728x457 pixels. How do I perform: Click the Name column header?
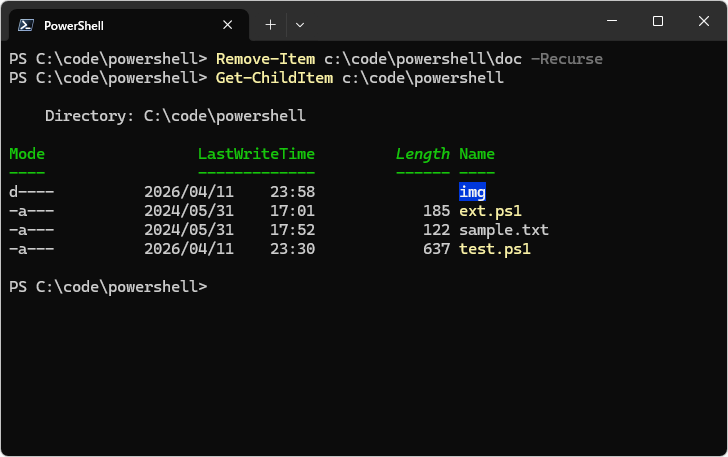(476, 154)
